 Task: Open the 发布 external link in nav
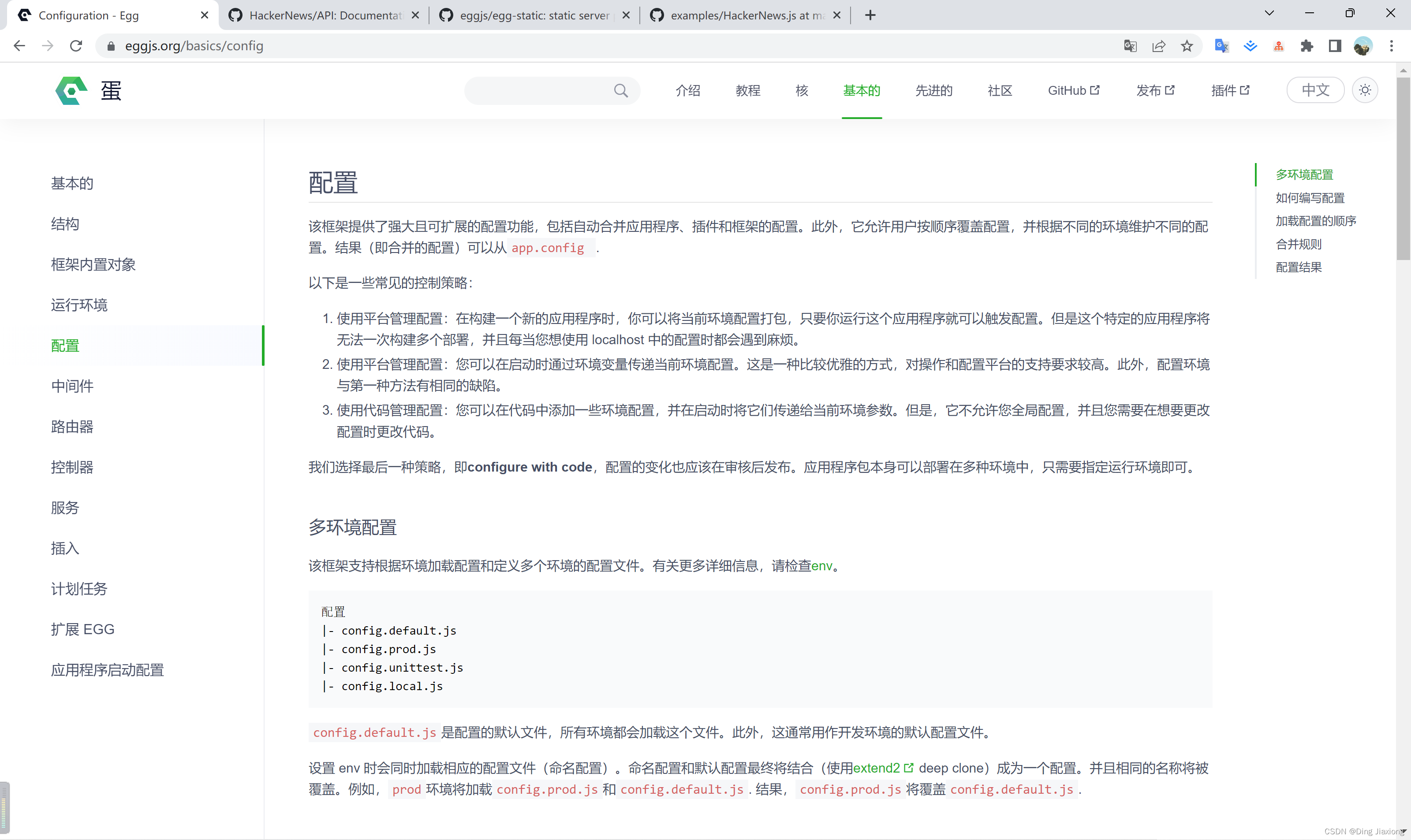coord(1156,90)
